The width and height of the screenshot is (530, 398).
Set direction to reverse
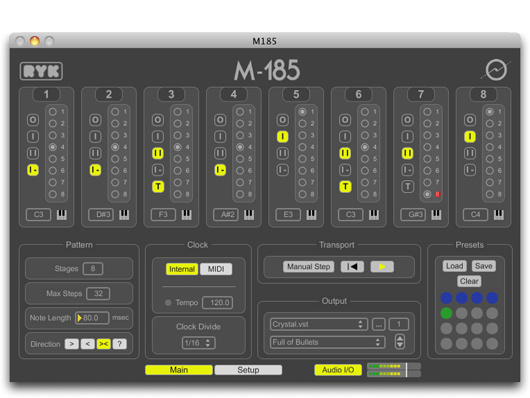pos(88,344)
